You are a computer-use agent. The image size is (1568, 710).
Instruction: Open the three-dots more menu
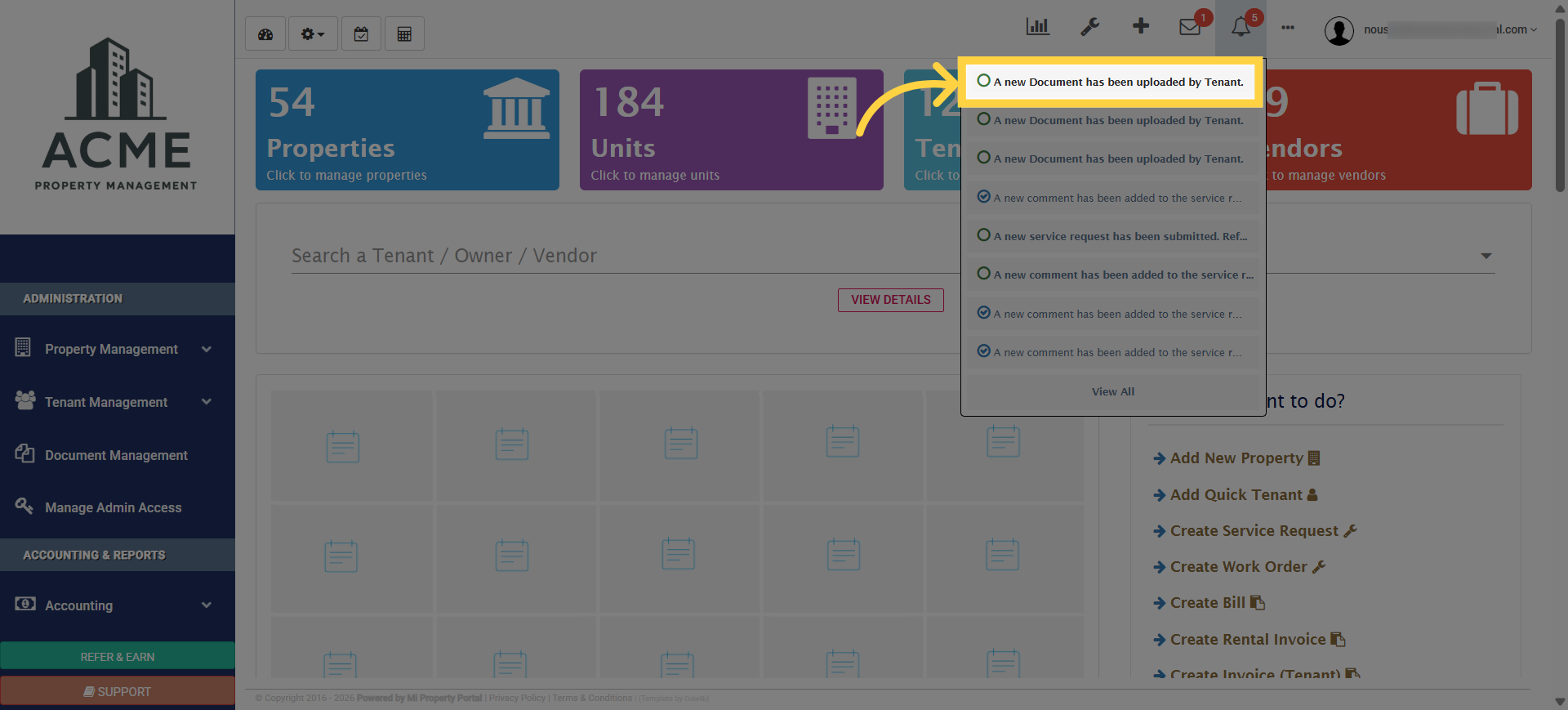[1288, 28]
